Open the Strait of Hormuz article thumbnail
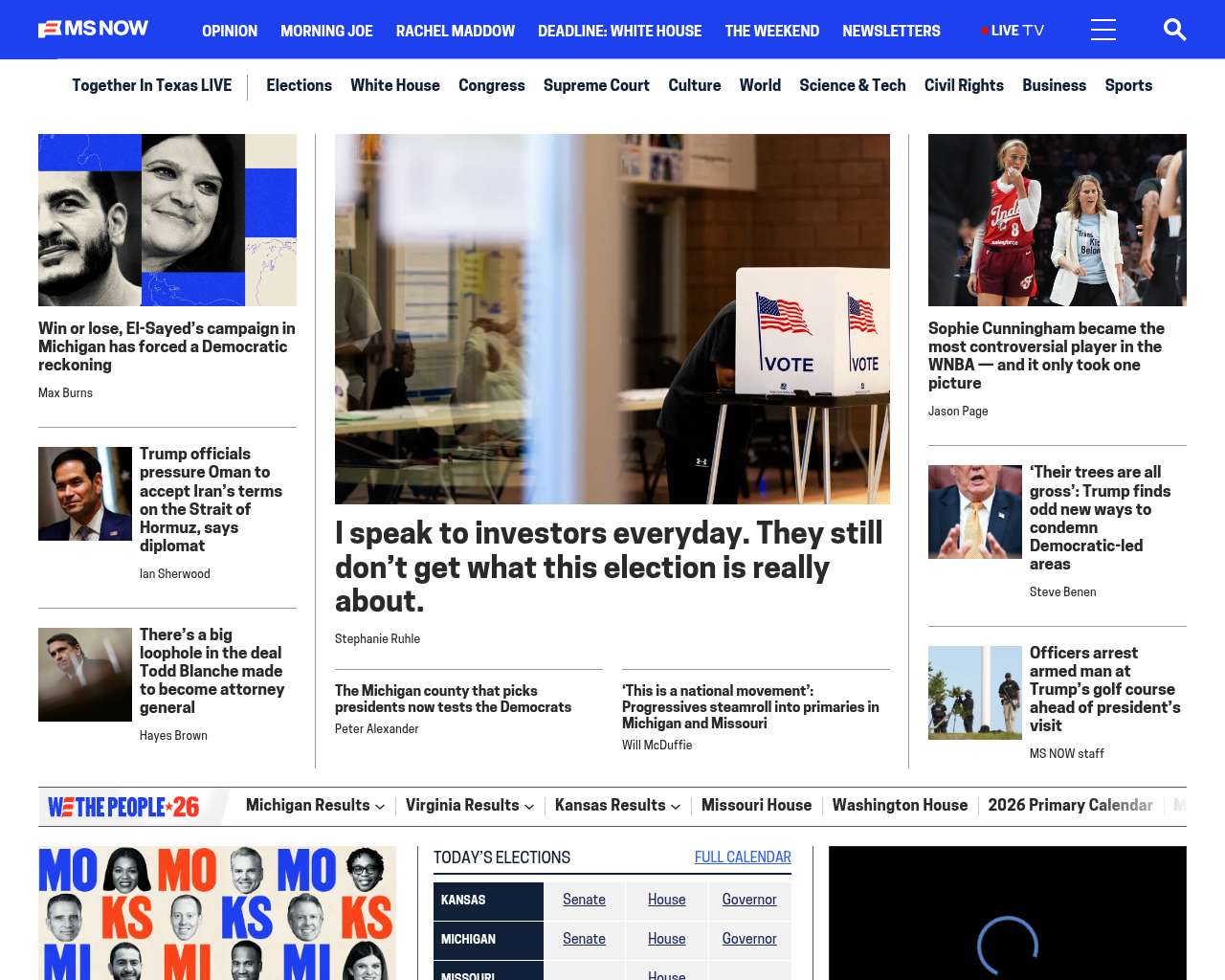Screen dimensions: 1225x980 tap(85, 494)
